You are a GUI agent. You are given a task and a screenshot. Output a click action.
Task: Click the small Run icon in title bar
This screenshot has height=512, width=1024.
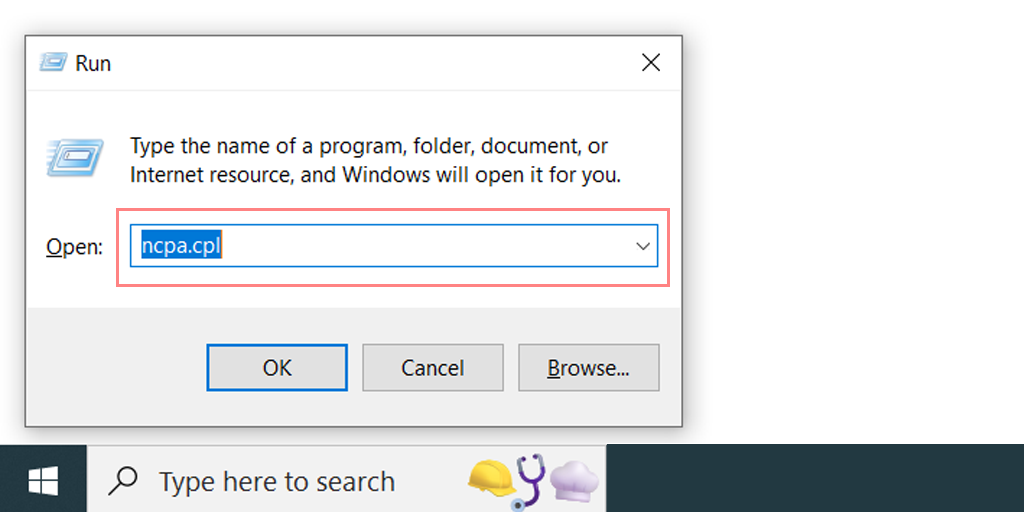coord(54,63)
